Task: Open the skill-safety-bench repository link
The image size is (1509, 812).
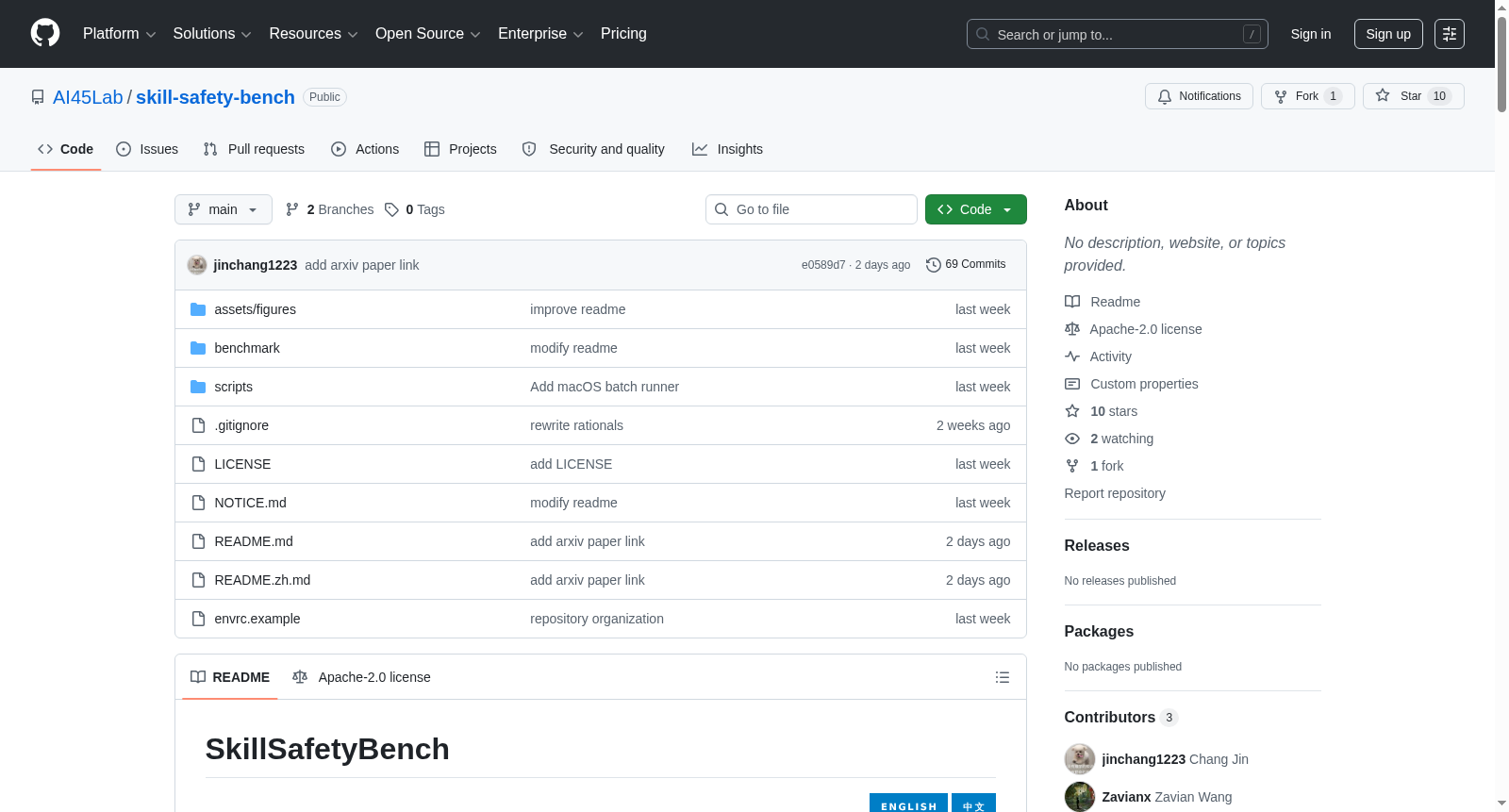Action: [215, 97]
